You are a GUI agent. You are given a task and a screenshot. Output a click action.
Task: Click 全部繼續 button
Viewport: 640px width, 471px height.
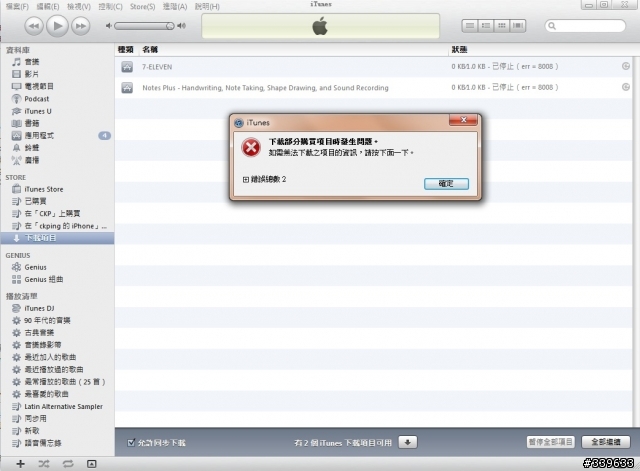[606, 442]
